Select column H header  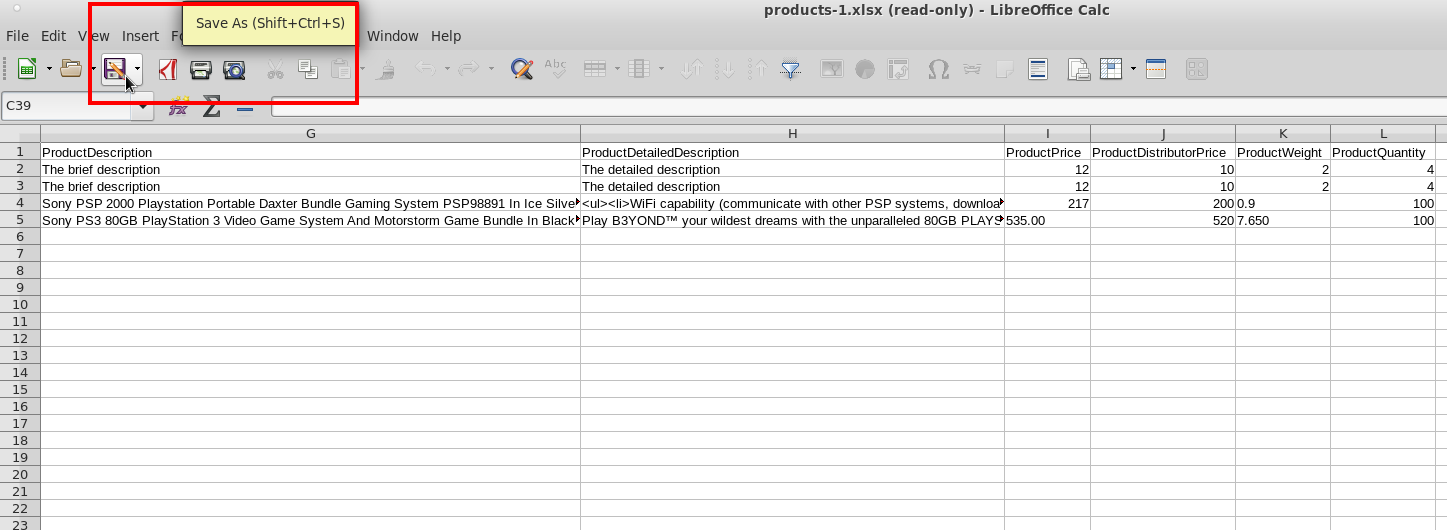click(x=792, y=134)
